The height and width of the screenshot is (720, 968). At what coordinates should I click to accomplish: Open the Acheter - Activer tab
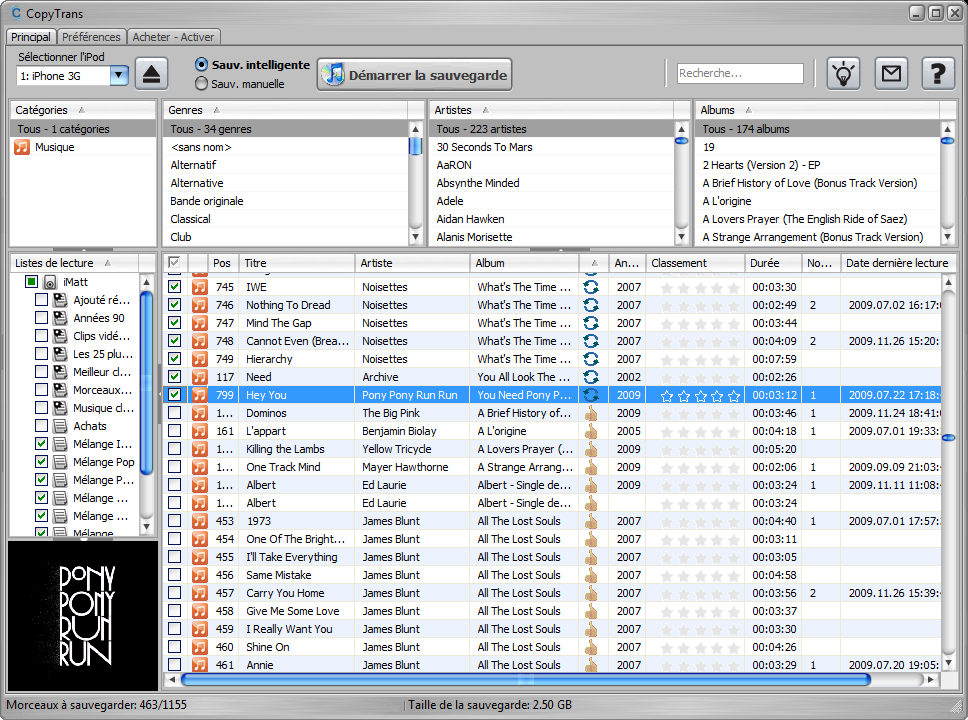pyautogui.click(x=173, y=37)
